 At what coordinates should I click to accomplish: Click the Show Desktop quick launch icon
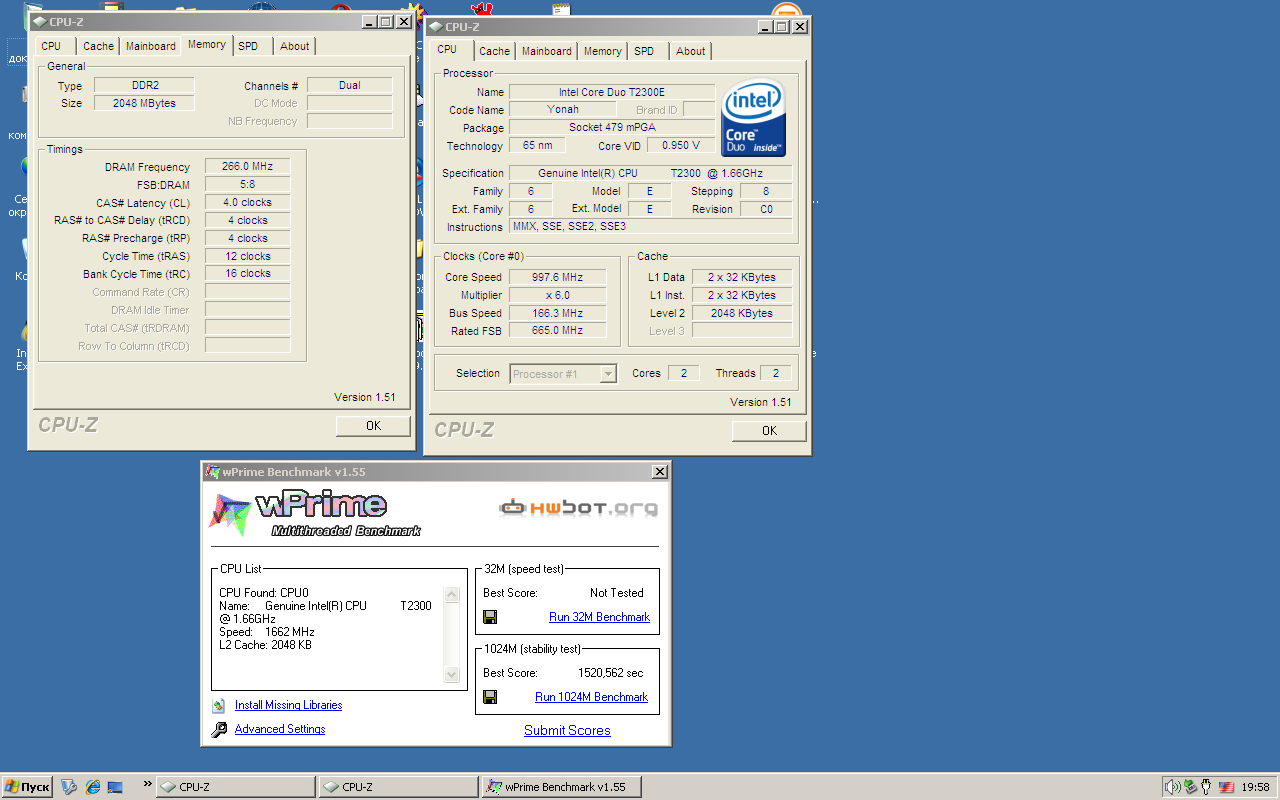coord(115,787)
